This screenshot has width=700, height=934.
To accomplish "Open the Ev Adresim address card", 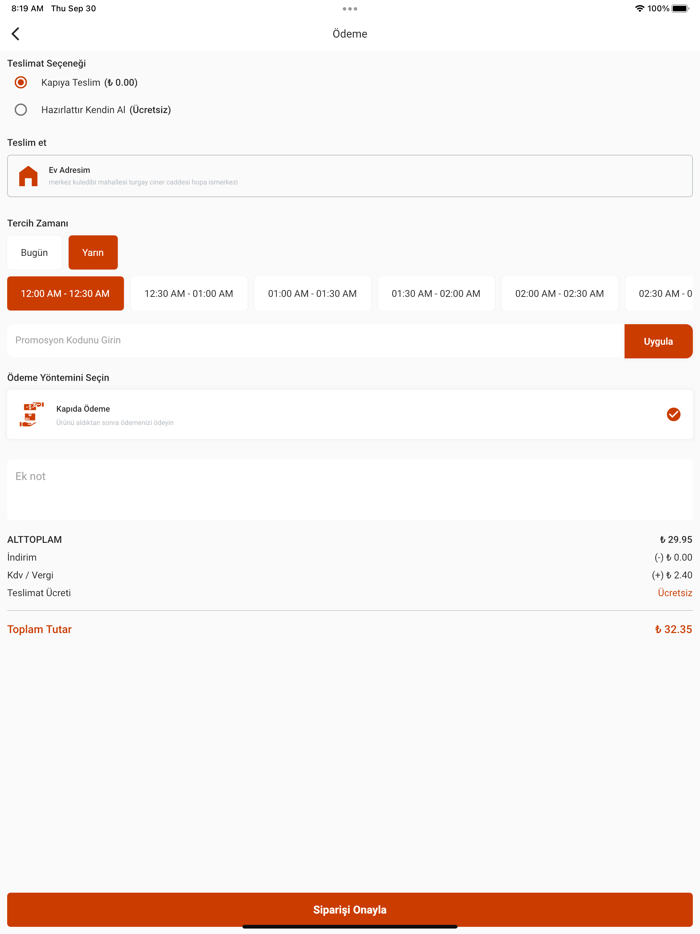I will (x=350, y=176).
